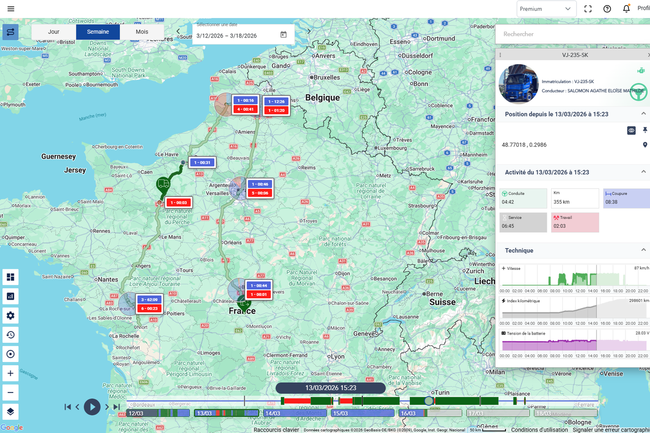
Task: Select the 16/03 day on timeline
Action: coord(430,413)
